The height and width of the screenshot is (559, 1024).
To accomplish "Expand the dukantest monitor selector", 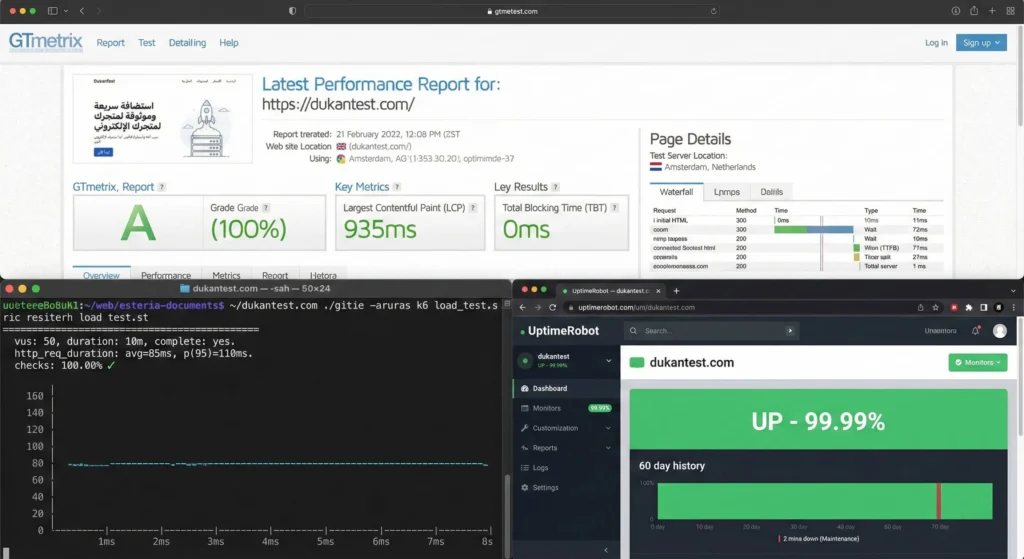I will pyautogui.click(x=607, y=360).
